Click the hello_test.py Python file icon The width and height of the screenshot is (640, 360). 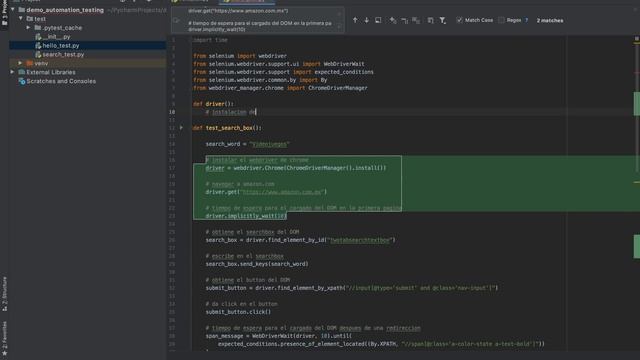coord(38,46)
